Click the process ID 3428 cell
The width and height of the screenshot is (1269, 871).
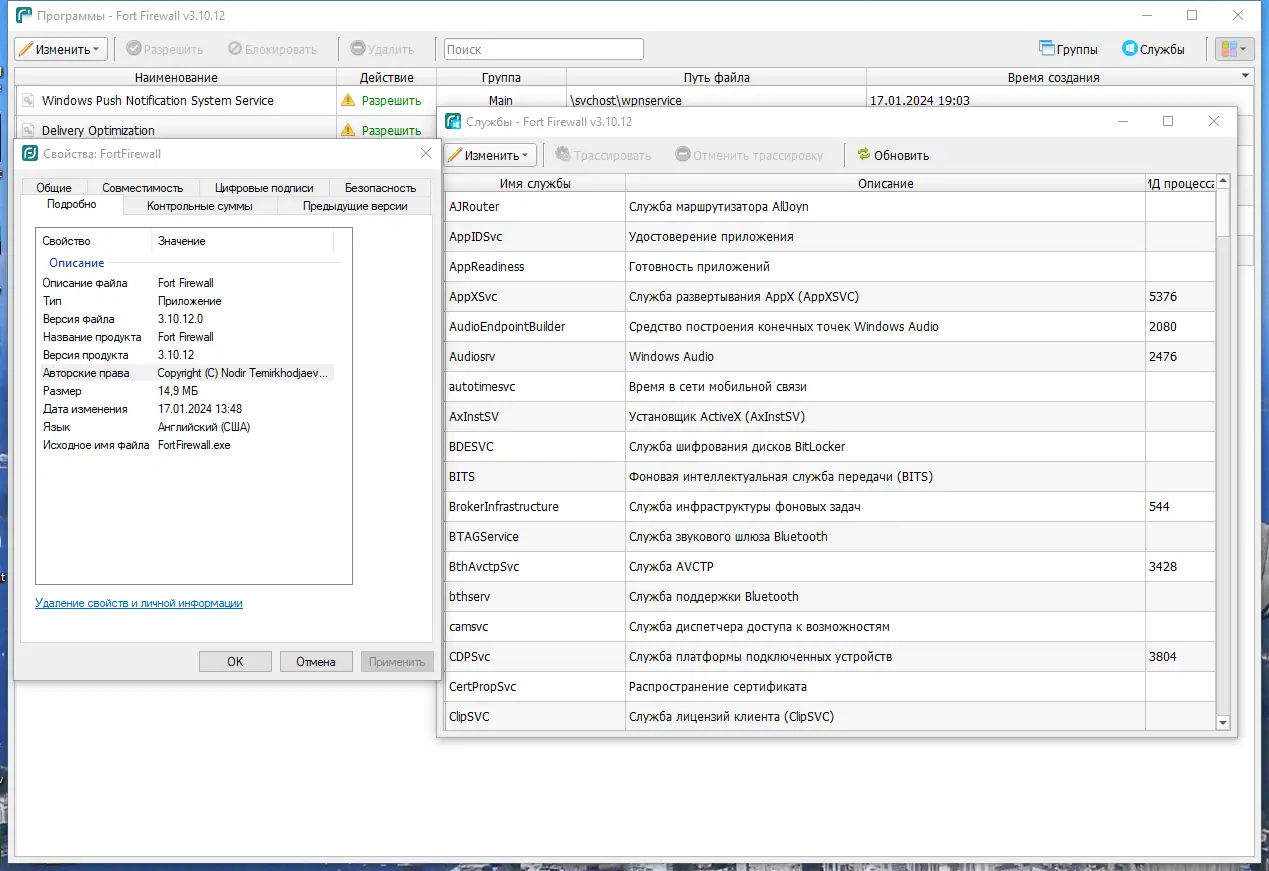(x=1180, y=567)
